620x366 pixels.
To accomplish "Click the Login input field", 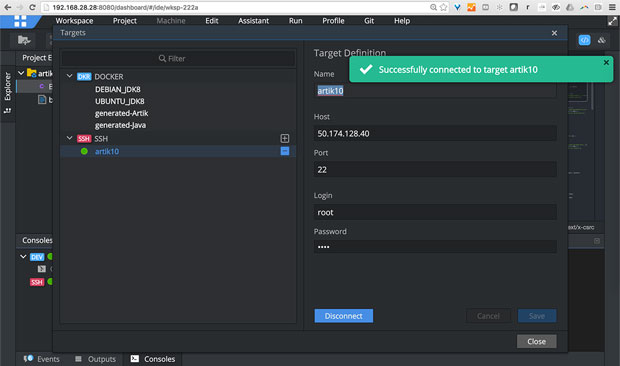I will click(435, 212).
